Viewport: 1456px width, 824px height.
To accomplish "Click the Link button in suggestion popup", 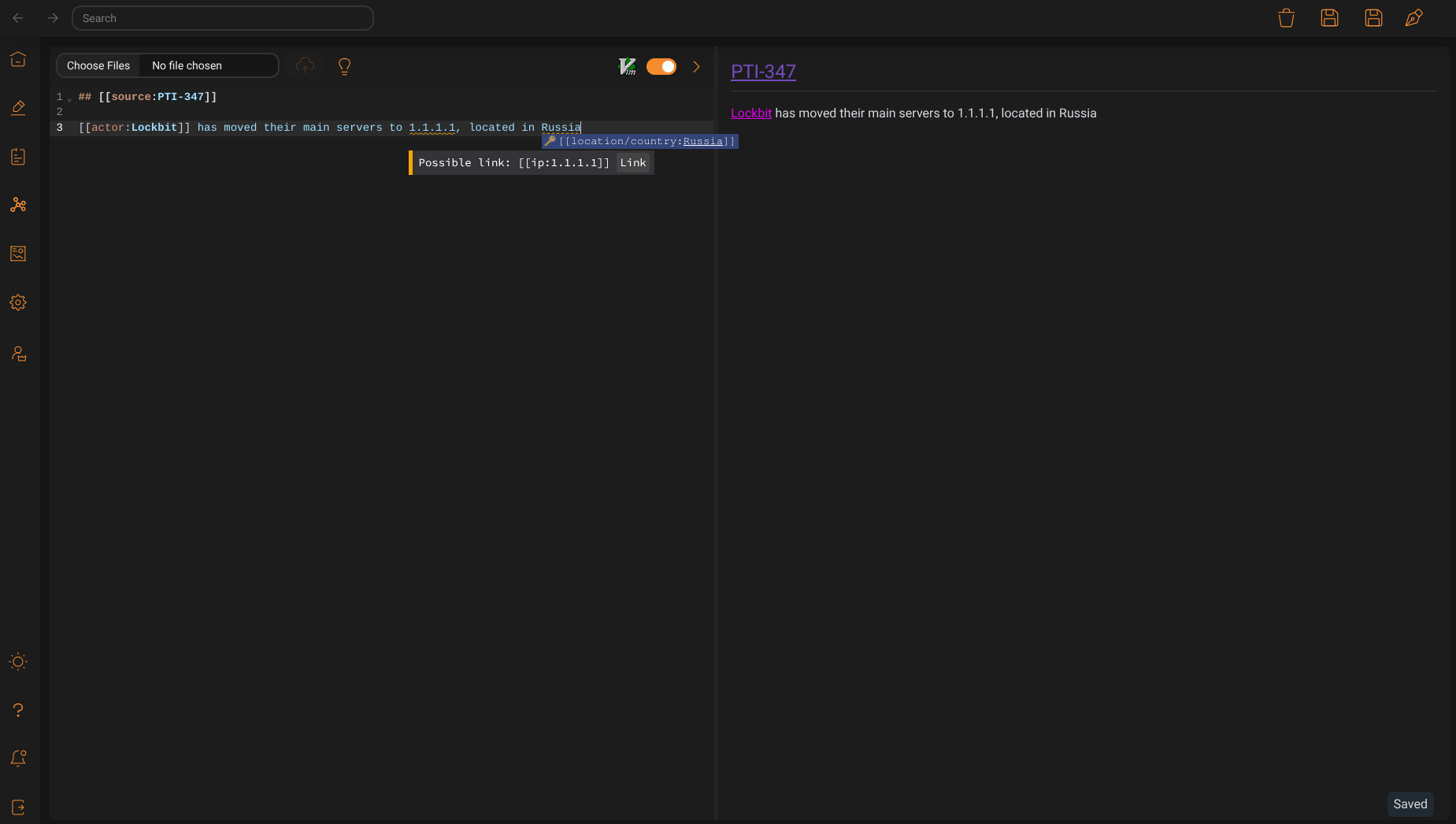I will [x=633, y=163].
